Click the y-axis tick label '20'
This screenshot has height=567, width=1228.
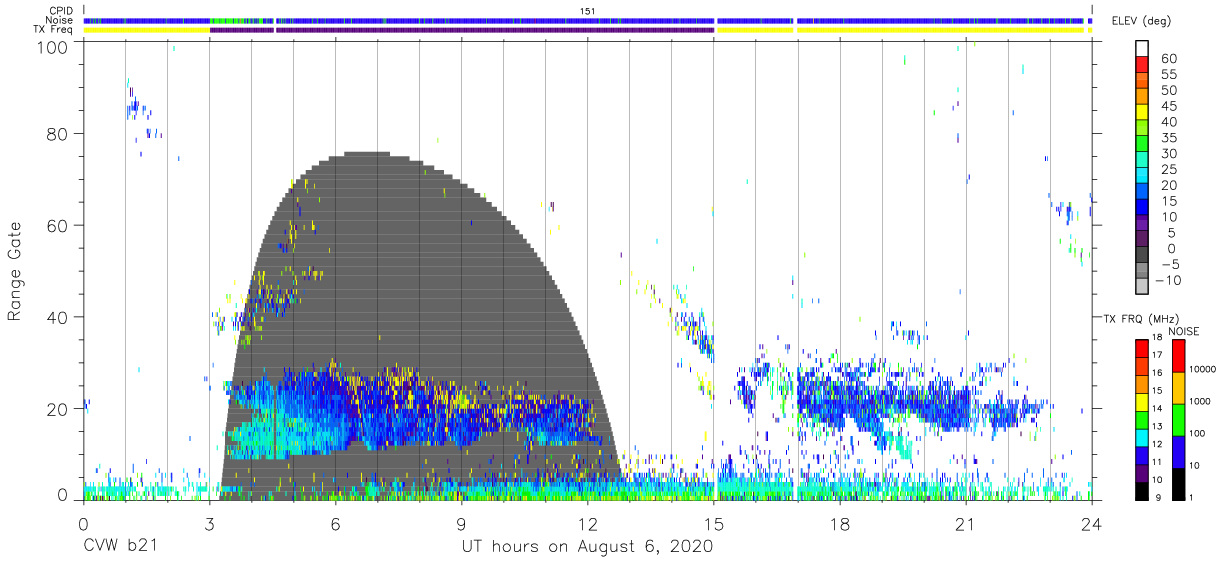tap(57, 409)
